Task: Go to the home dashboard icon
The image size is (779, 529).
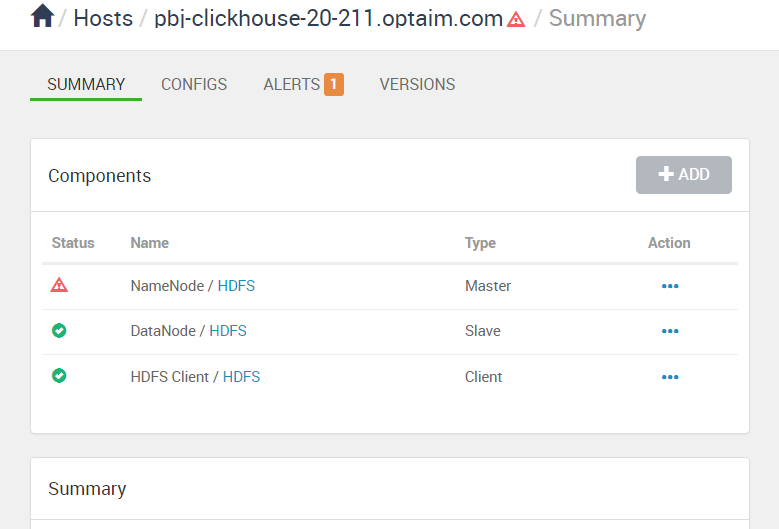Action: [42, 16]
